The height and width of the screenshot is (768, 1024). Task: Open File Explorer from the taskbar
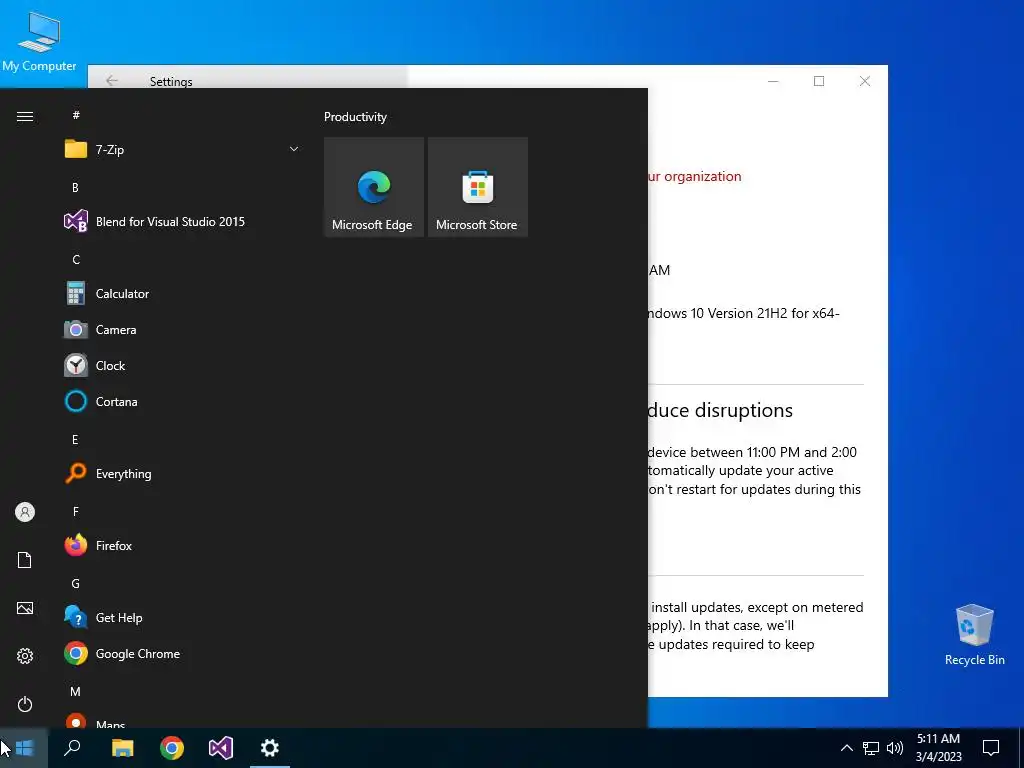[122, 748]
